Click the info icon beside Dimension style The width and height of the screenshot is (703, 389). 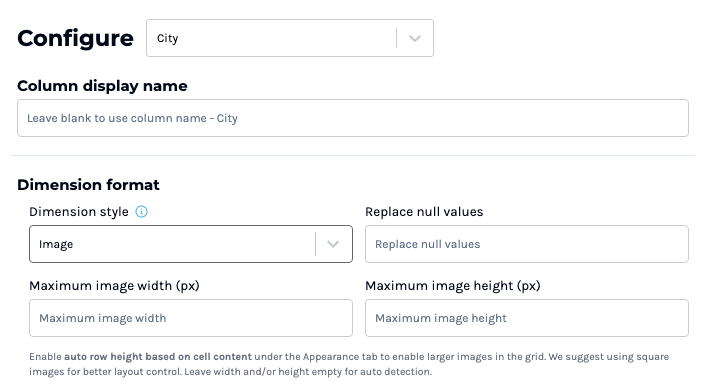[141, 212]
